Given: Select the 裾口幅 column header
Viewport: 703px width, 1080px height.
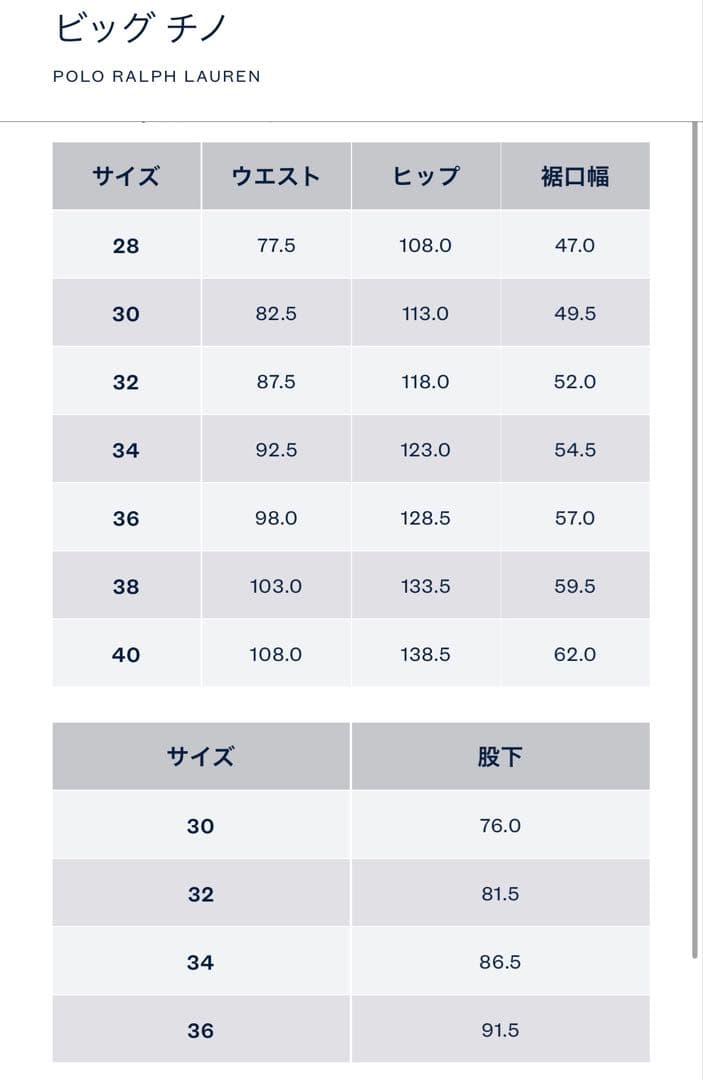Looking at the screenshot, I should coord(574,177).
